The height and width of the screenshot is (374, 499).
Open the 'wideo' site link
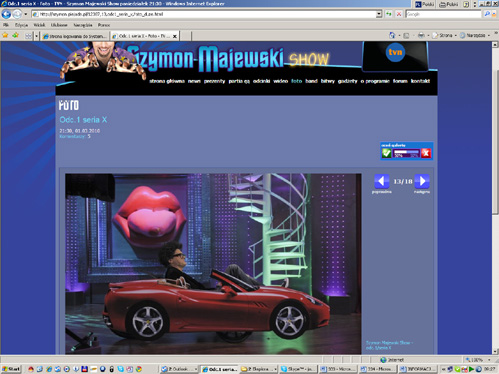[280, 81]
